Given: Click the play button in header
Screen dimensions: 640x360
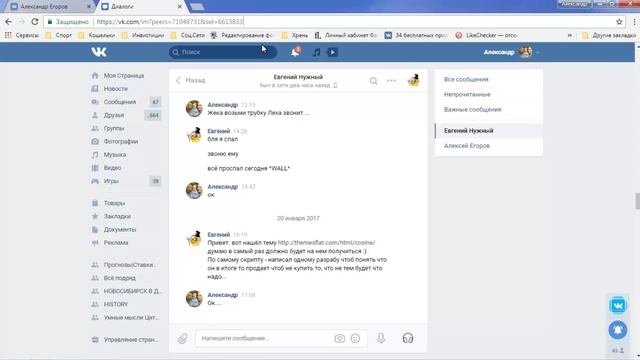Looking at the screenshot, I should tap(332, 52).
